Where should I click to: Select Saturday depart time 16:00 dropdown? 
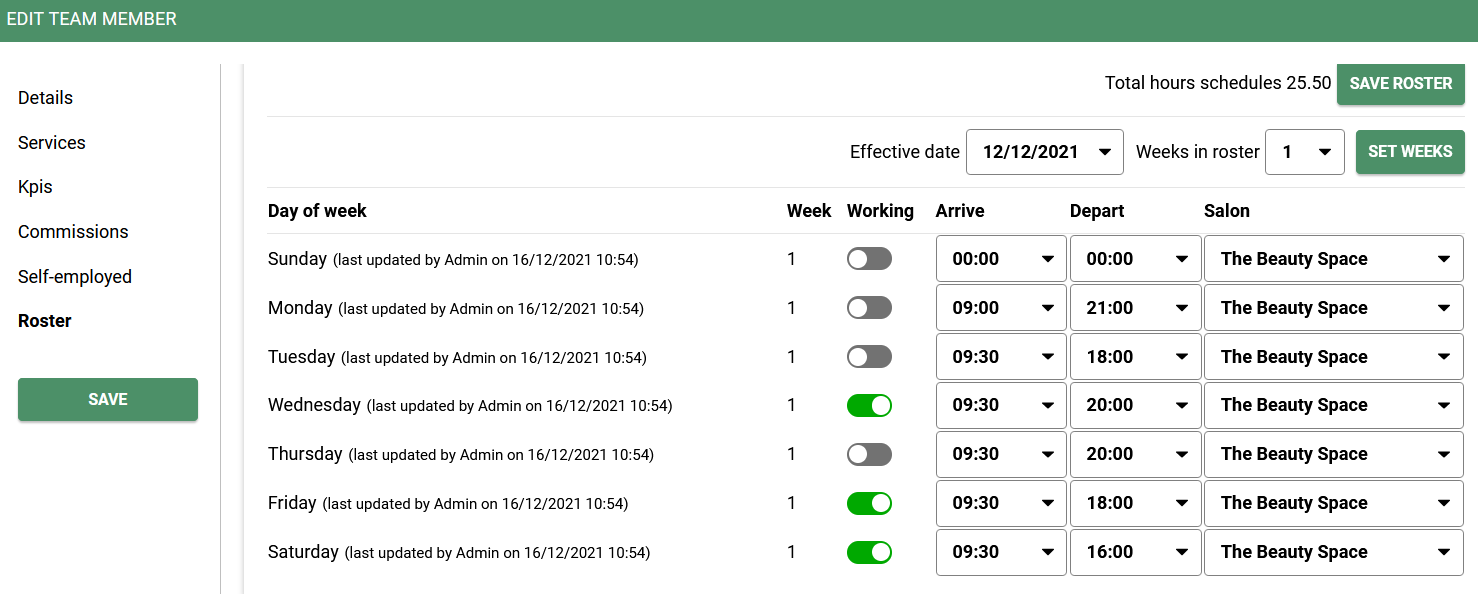click(1135, 552)
